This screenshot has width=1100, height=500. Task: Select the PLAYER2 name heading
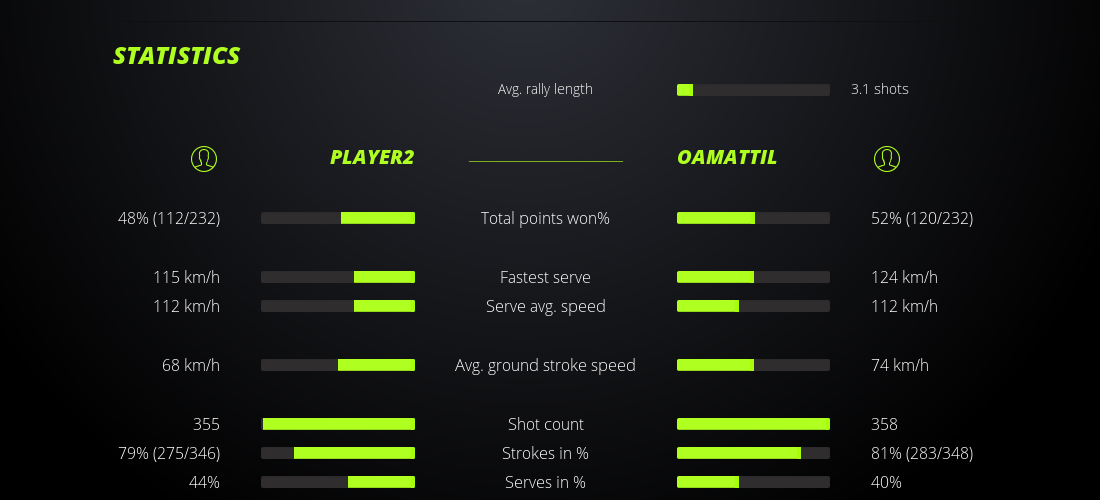click(372, 157)
